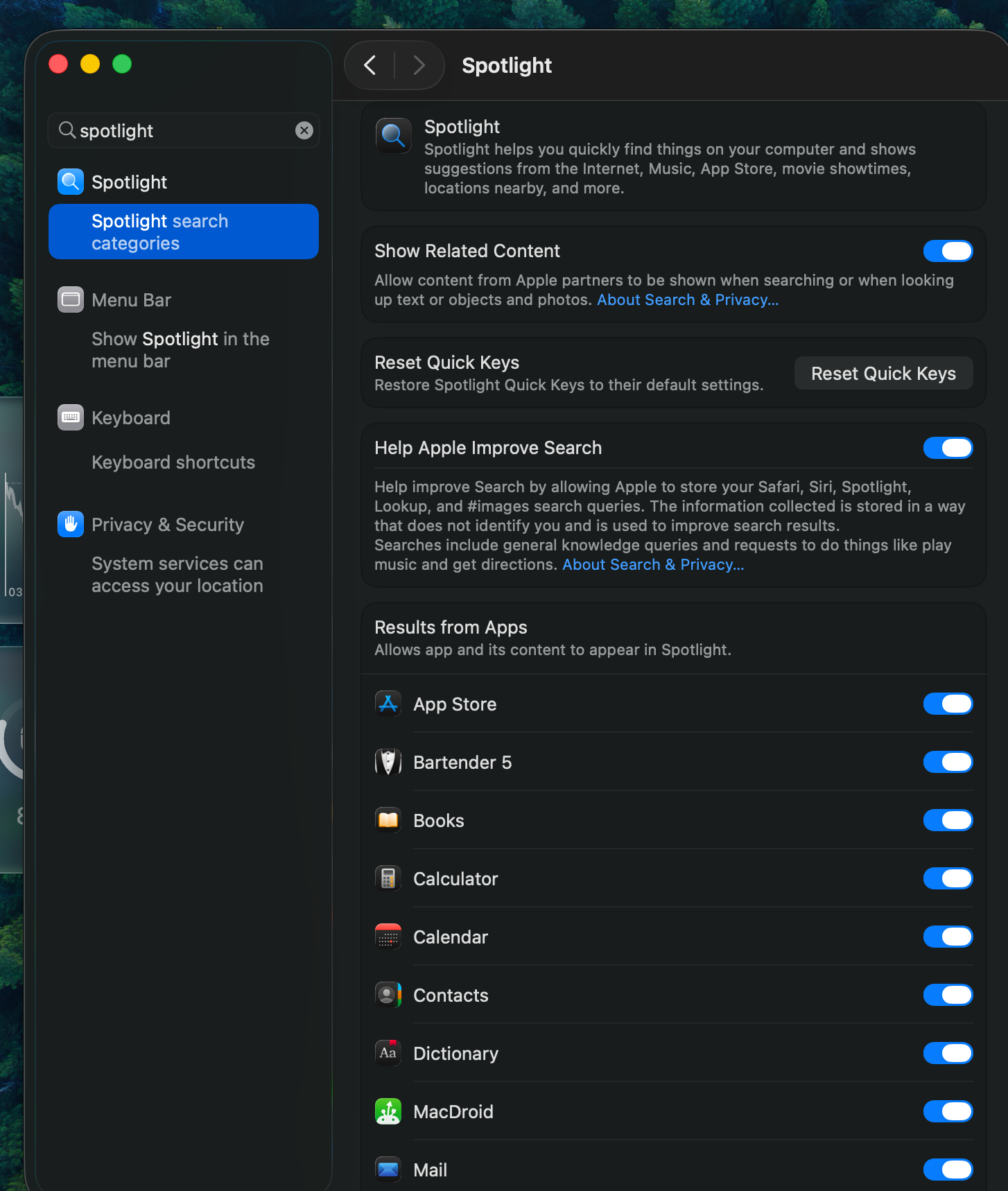1008x1191 pixels.
Task: Open Privacy & Security sidebar section
Action: point(184,524)
